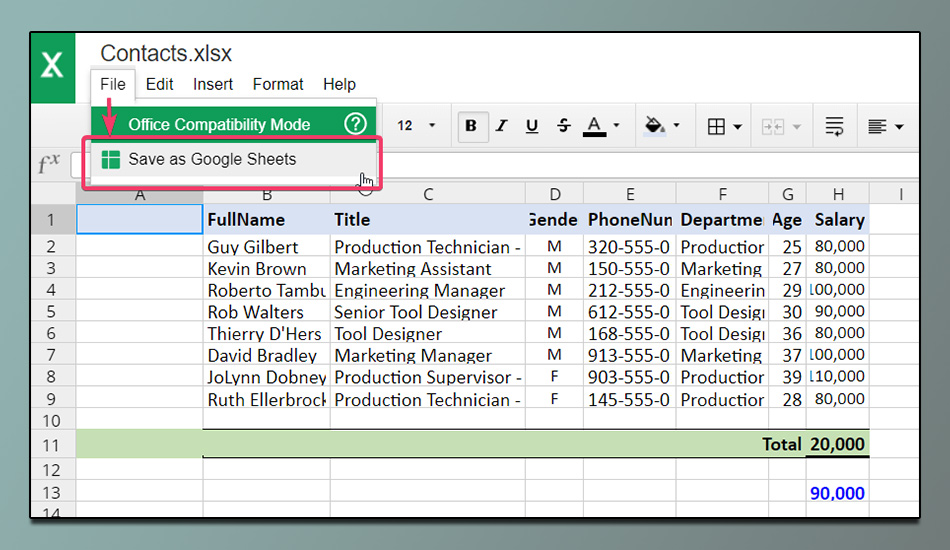Apply strikethrough formatting icon

[563, 126]
